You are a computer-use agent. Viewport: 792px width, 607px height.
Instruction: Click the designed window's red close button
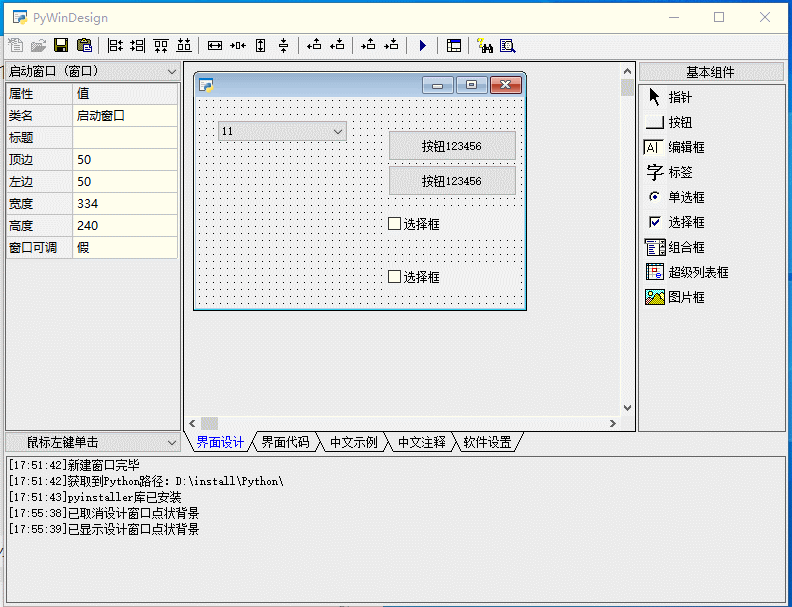point(506,85)
